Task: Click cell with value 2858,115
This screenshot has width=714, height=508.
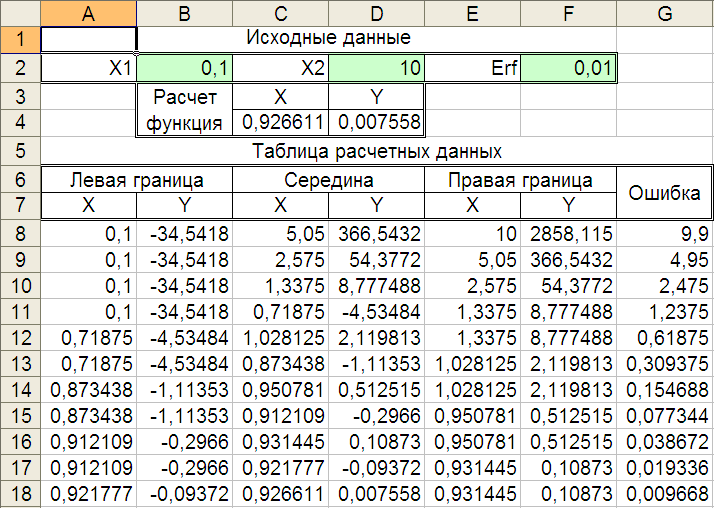Action: [569, 234]
